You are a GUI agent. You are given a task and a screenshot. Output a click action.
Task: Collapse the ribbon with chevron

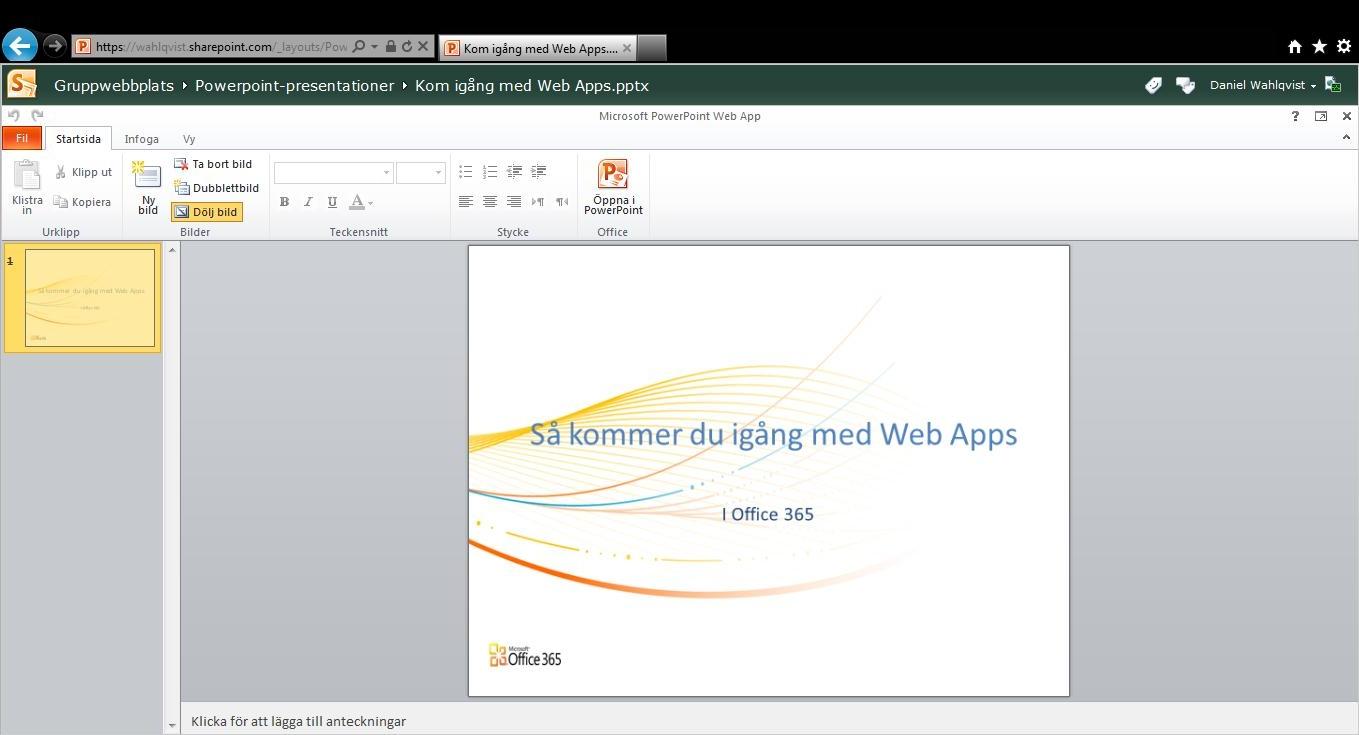coord(1346,138)
